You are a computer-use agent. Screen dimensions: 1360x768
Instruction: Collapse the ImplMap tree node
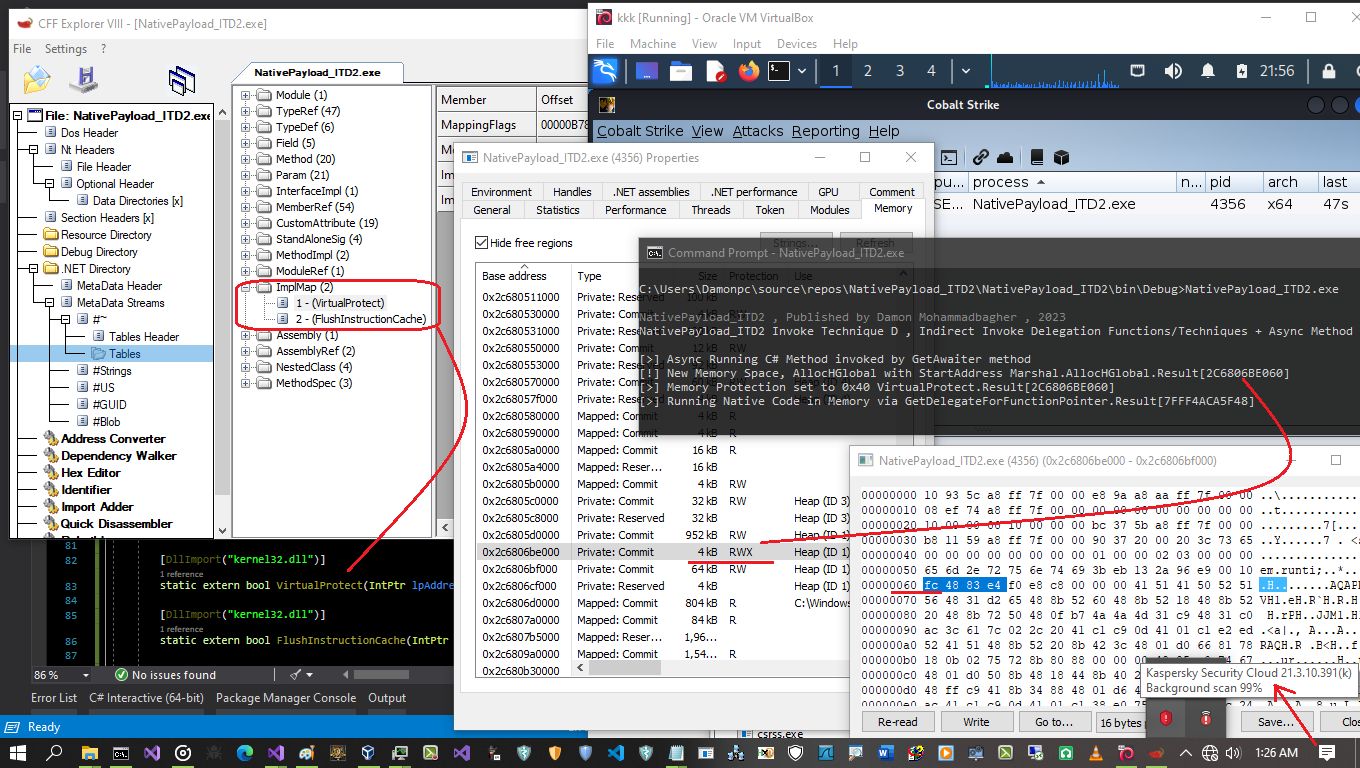pos(246,287)
